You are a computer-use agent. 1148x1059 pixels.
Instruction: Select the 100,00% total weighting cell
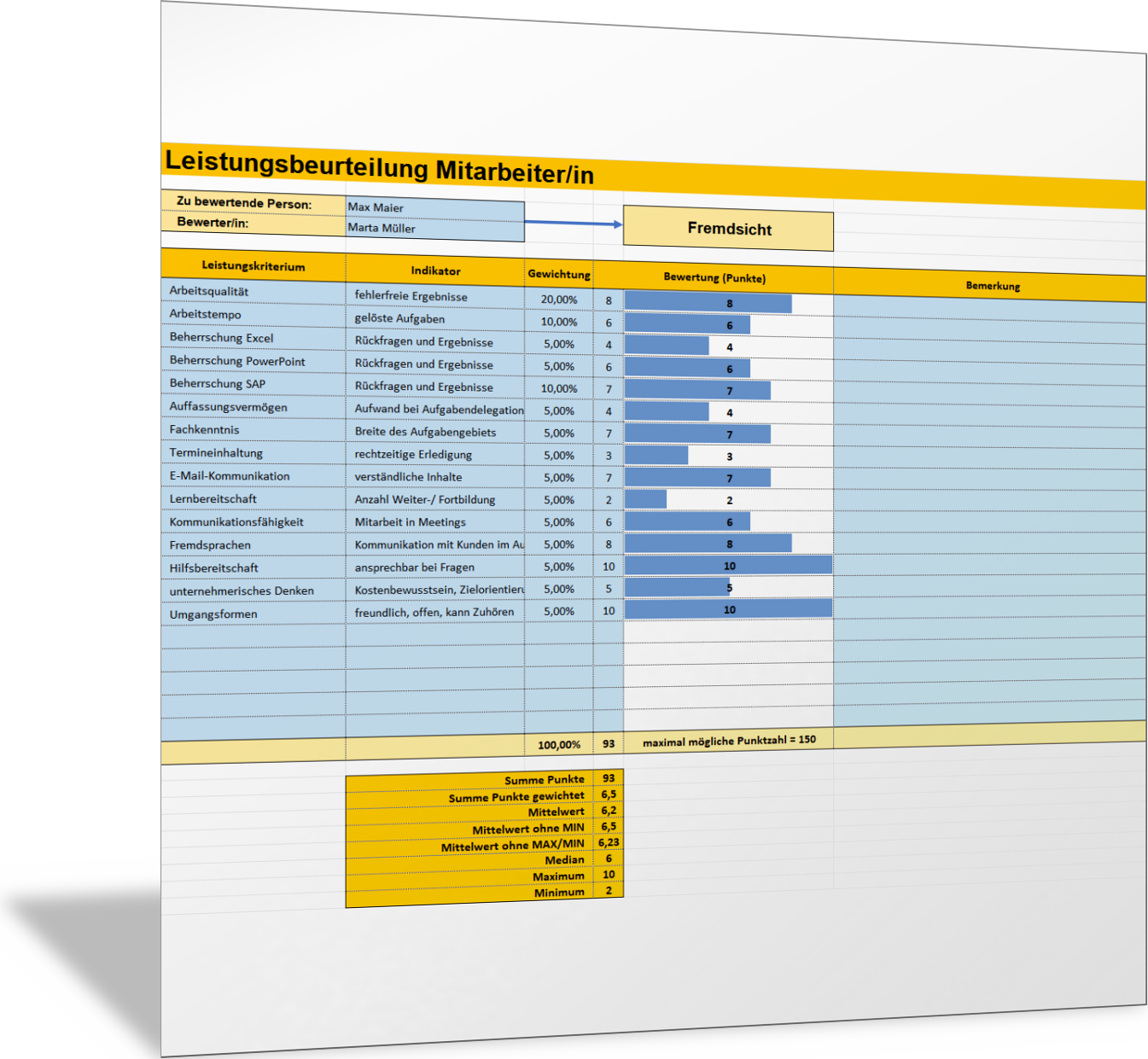pyautogui.click(x=559, y=745)
